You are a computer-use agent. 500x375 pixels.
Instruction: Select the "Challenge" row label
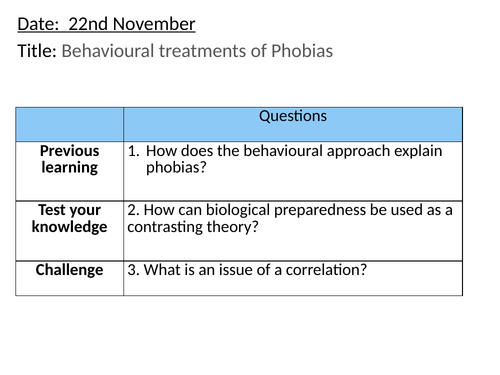(x=69, y=270)
